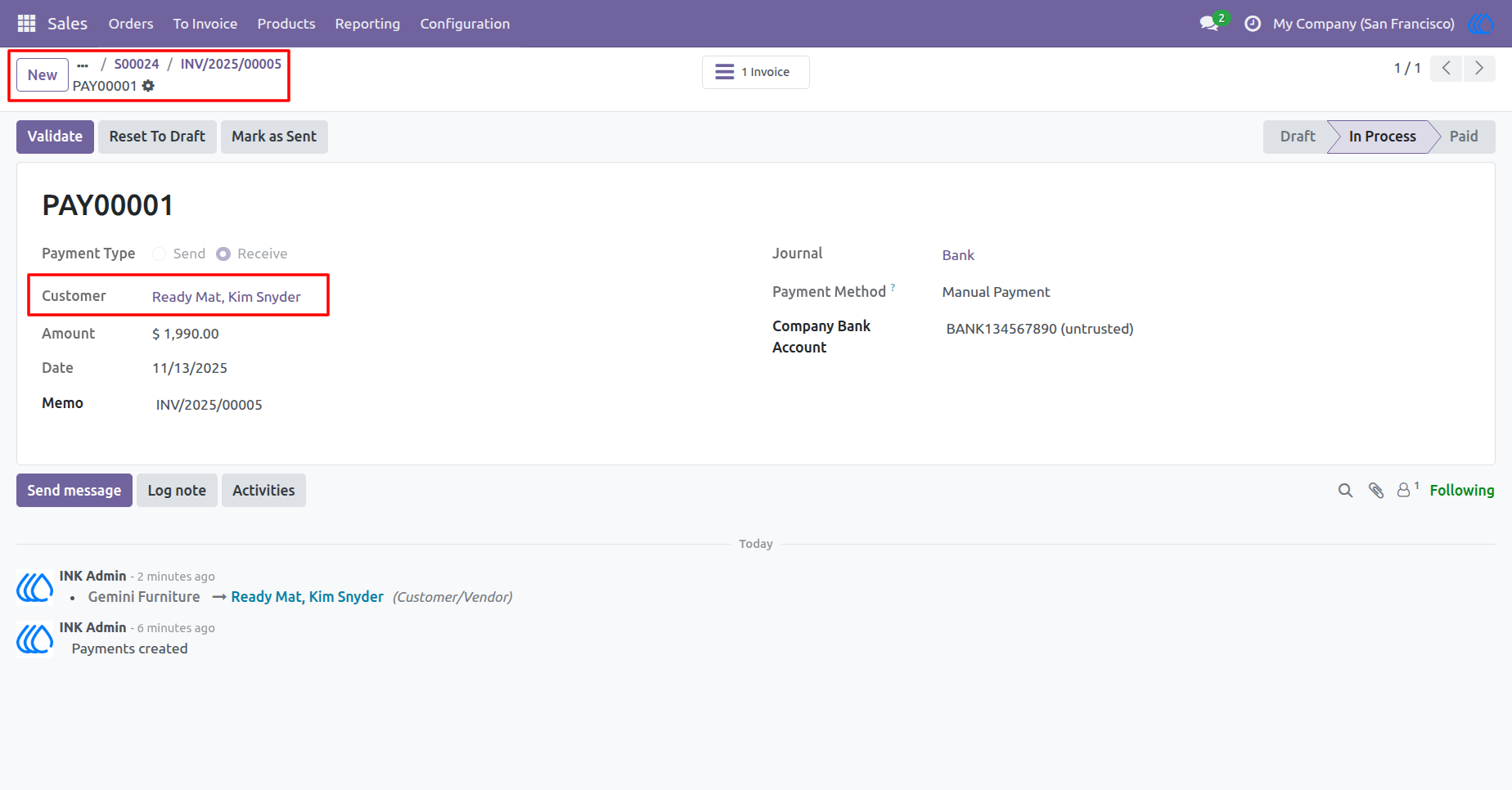Open customer Ready Mat, Kim Snyder link
The height and width of the screenshot is (790, 1512).
click(227, 297)
